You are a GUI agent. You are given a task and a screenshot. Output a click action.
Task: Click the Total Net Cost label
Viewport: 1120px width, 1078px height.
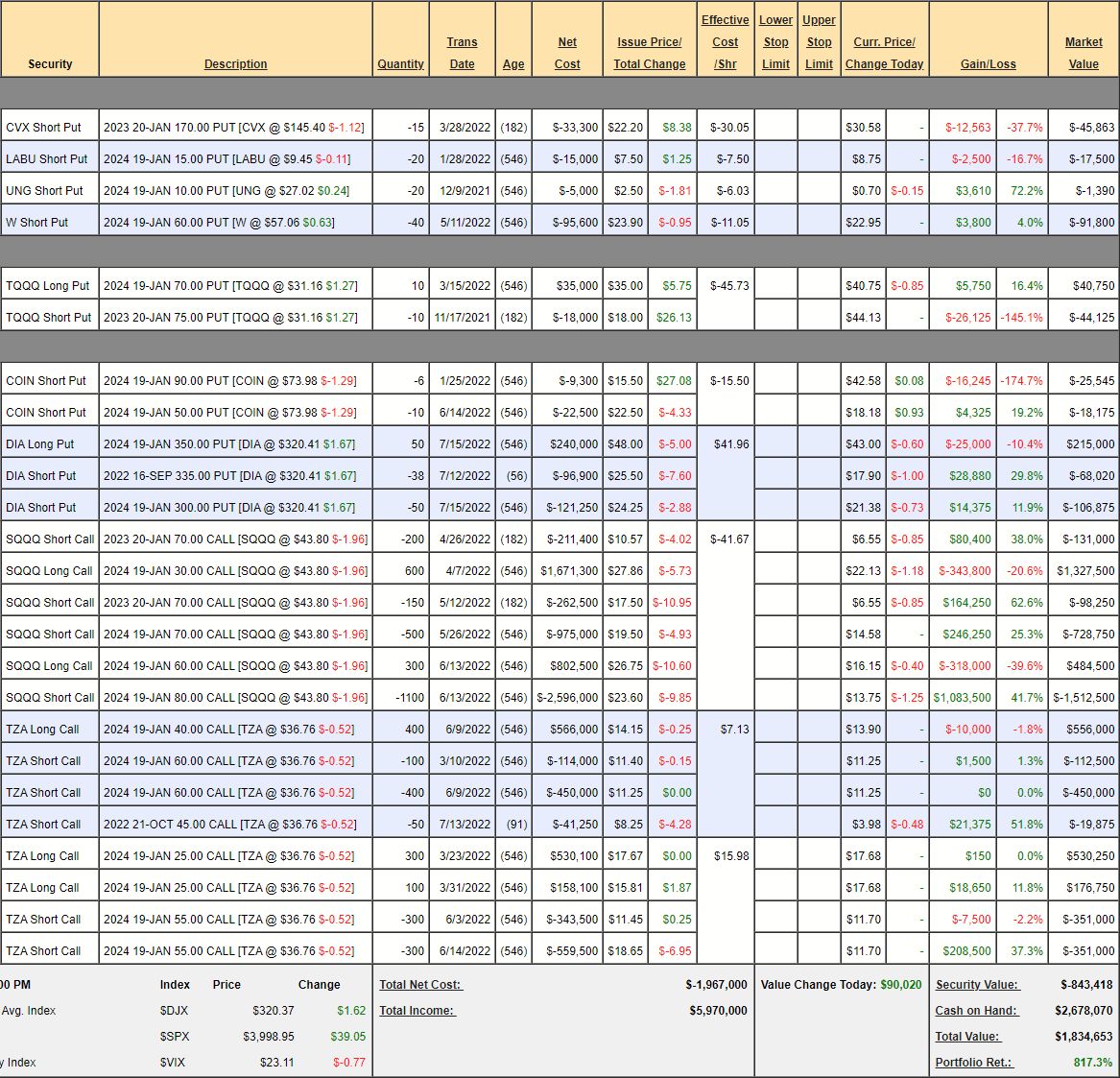click(x=420, y=985)
